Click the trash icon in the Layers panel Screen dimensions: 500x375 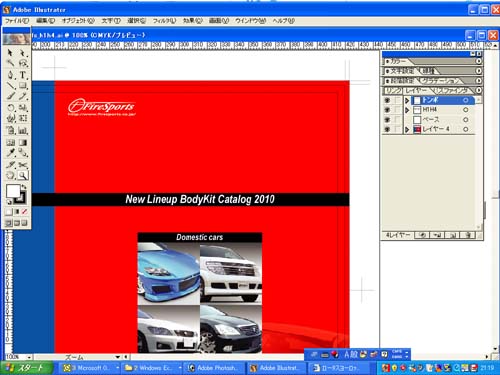468,235
